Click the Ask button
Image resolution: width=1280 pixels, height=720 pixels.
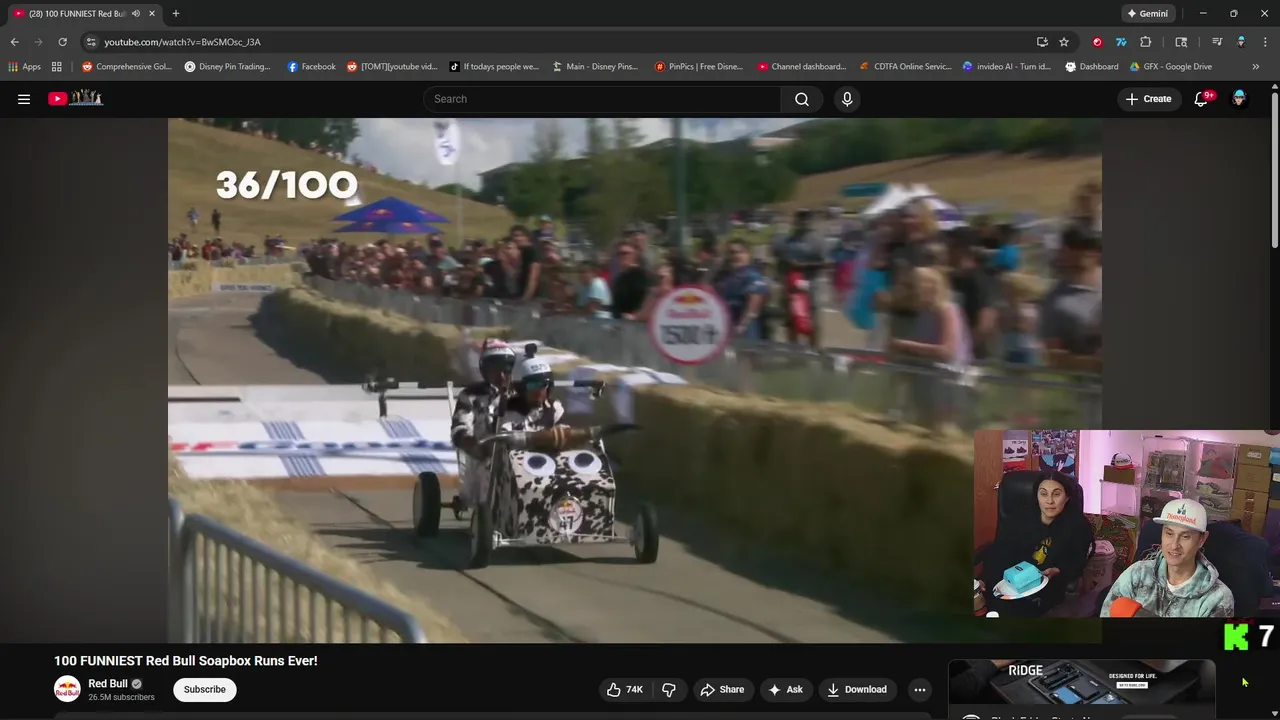click(785, 689)
